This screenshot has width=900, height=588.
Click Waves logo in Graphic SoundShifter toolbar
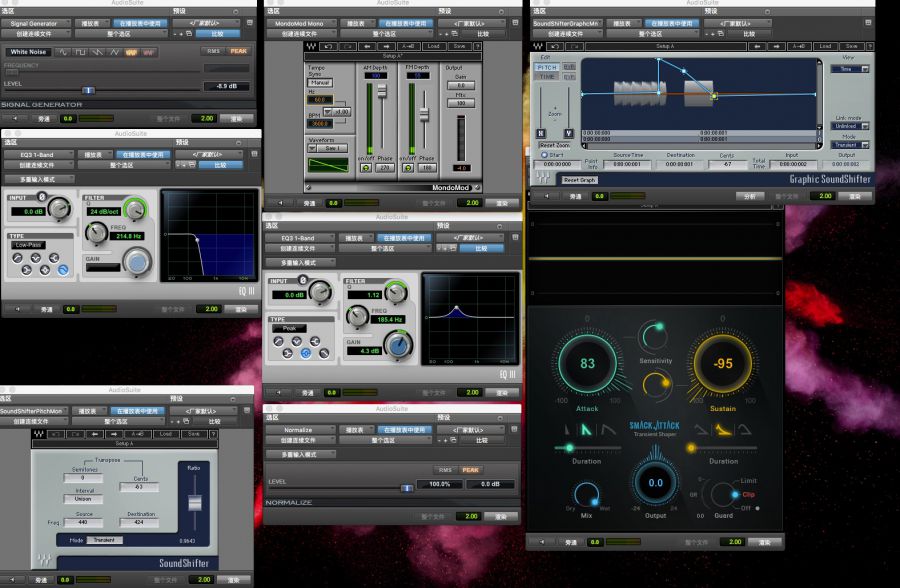tap(538, 46)
